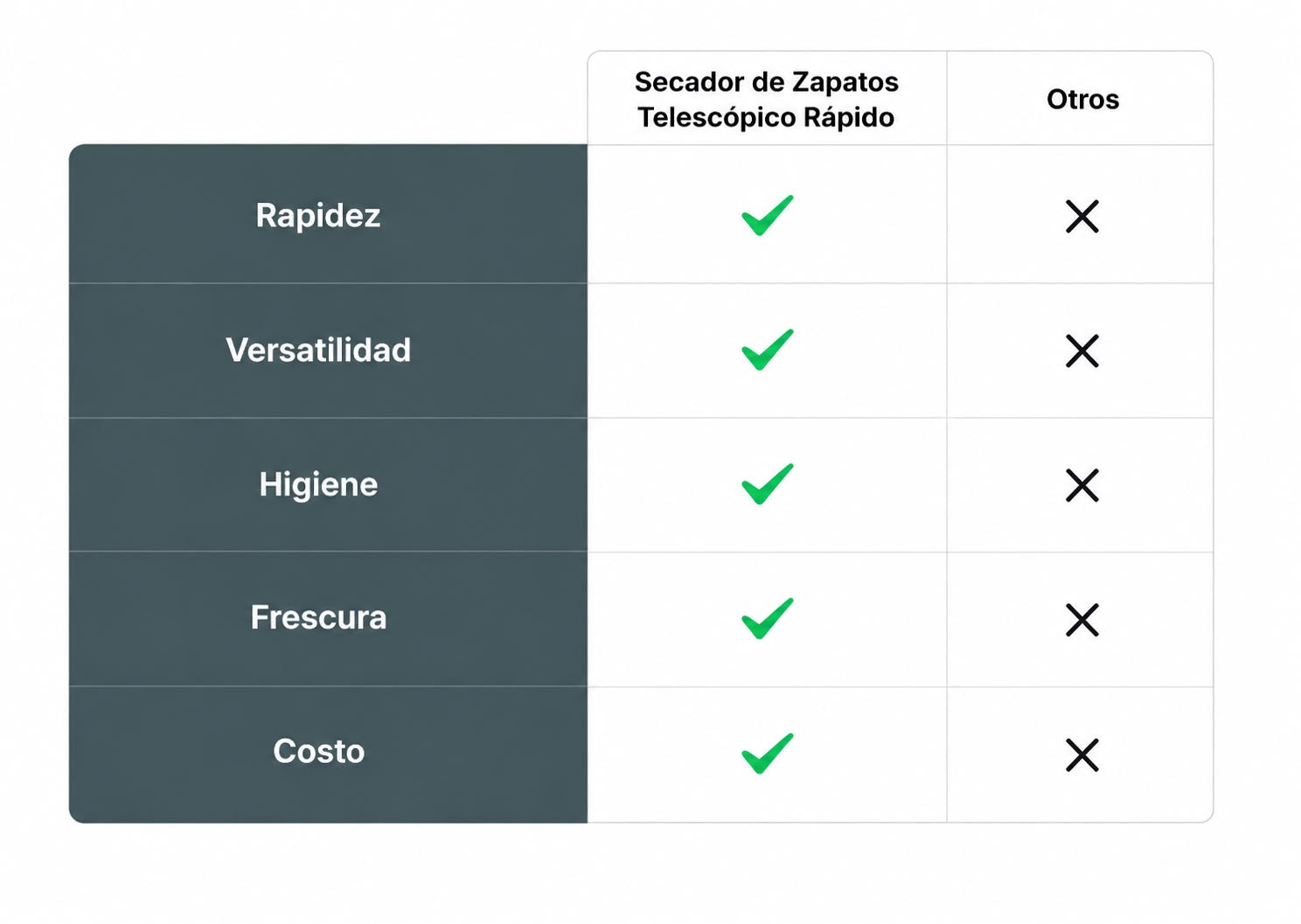The width and height of the screenshot is (1301, 924).
Task: Select the Versatilidad row label
Action: [x=318, y=350]
